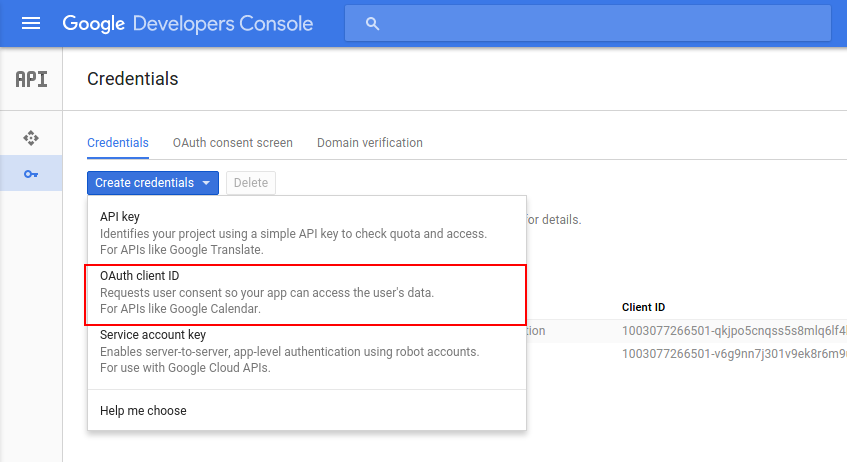The height and width of the screenshot is (462, 847).
Task: Go to the Domain verification tab
Action: tap(369, 143)
